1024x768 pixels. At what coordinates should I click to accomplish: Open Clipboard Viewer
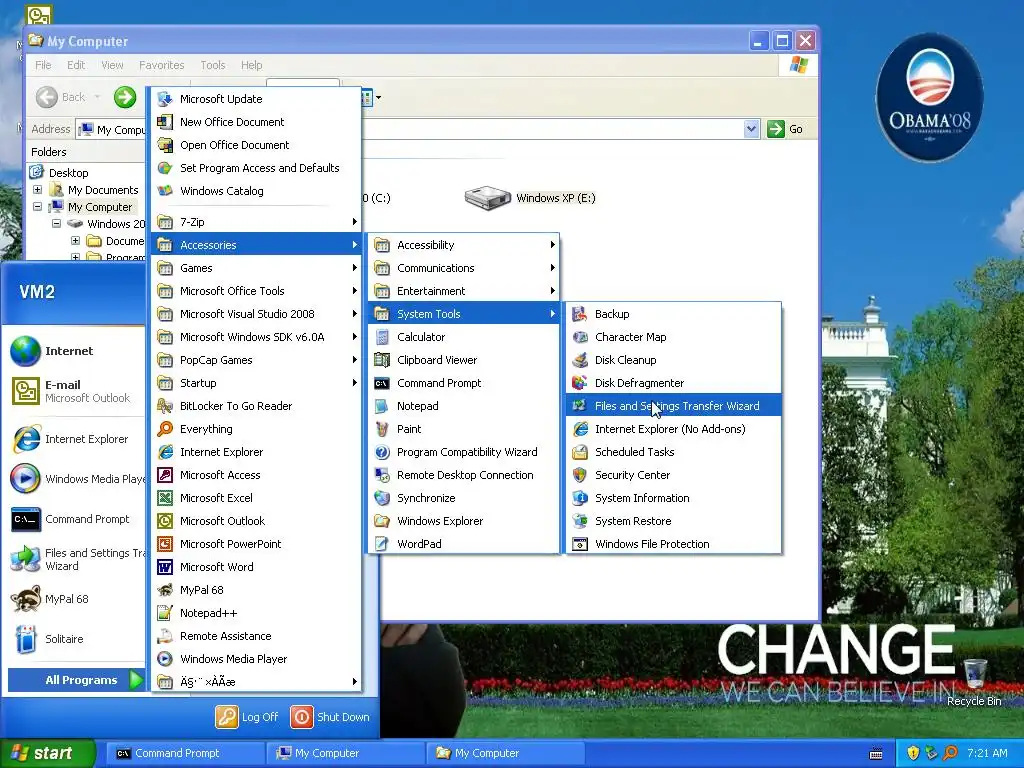464,360
